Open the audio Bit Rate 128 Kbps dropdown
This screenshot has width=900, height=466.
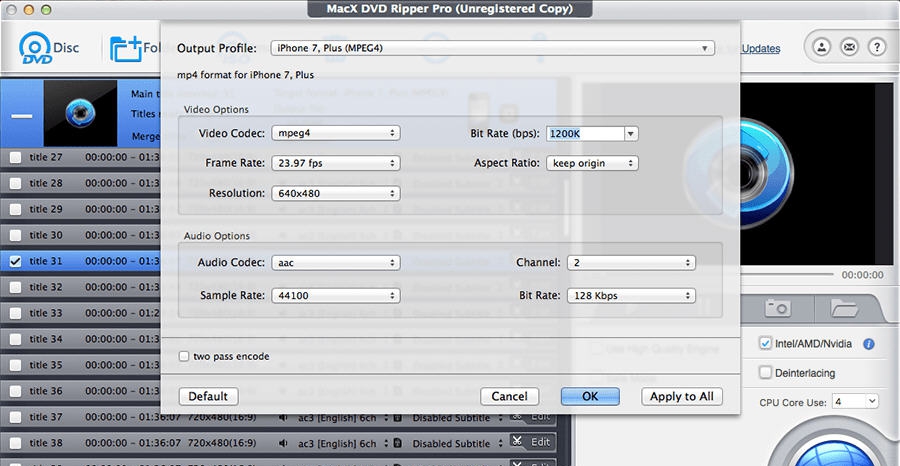pyautogui.click(x=631, y=296)
